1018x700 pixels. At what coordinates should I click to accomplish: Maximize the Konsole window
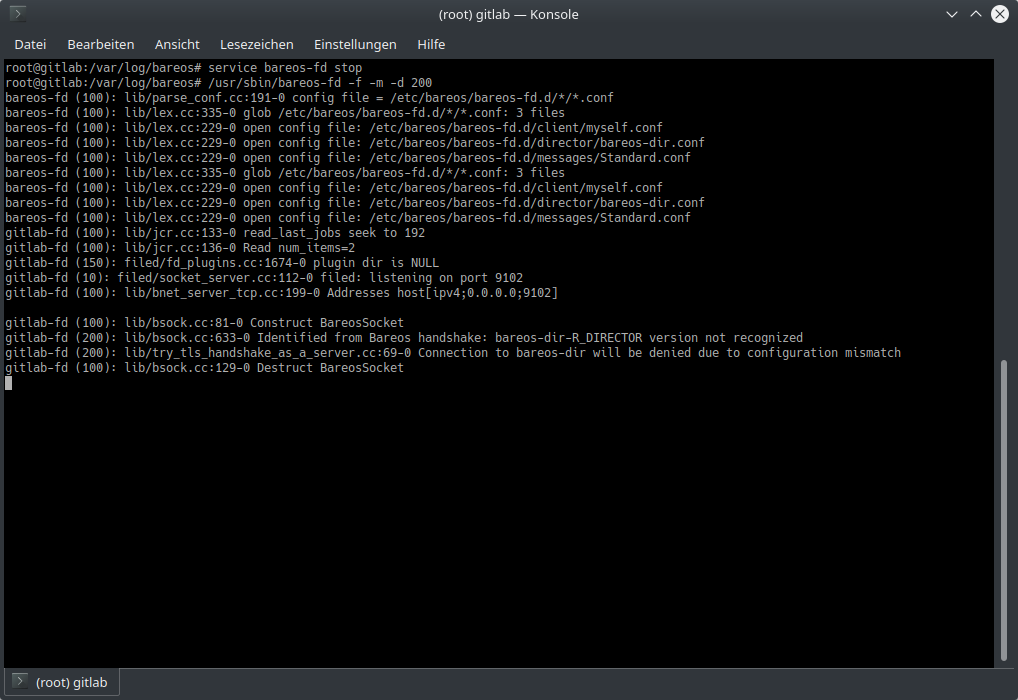click(976, 14)
